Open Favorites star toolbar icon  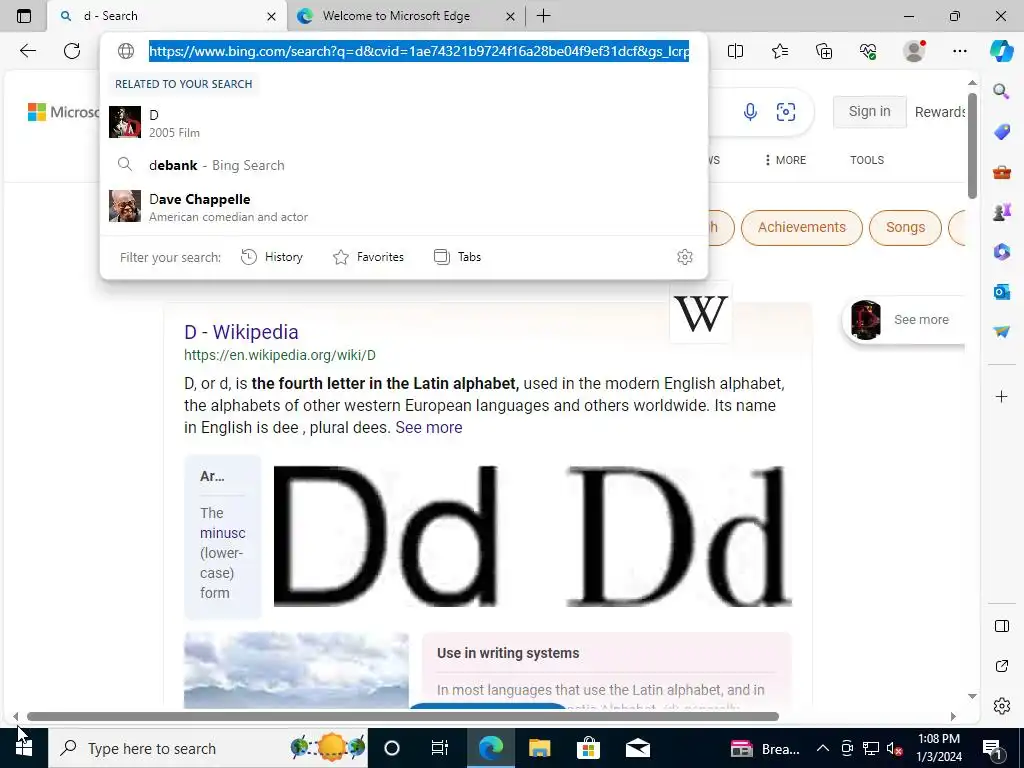[x=780, y=51]
